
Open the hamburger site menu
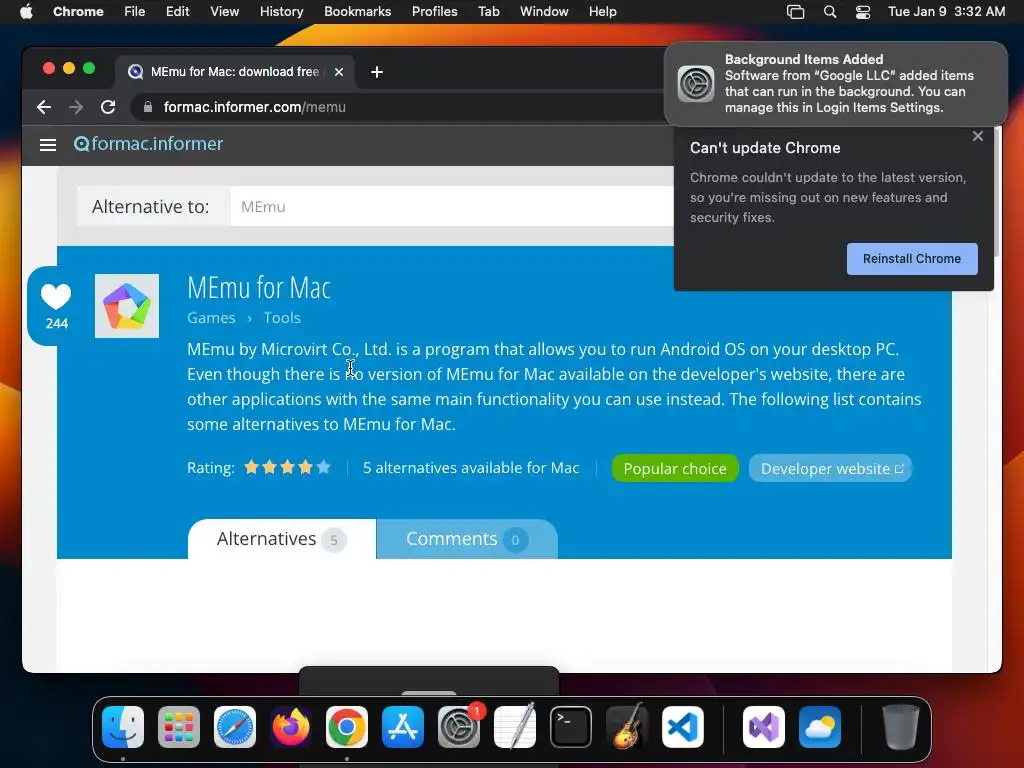coord(48,144)
